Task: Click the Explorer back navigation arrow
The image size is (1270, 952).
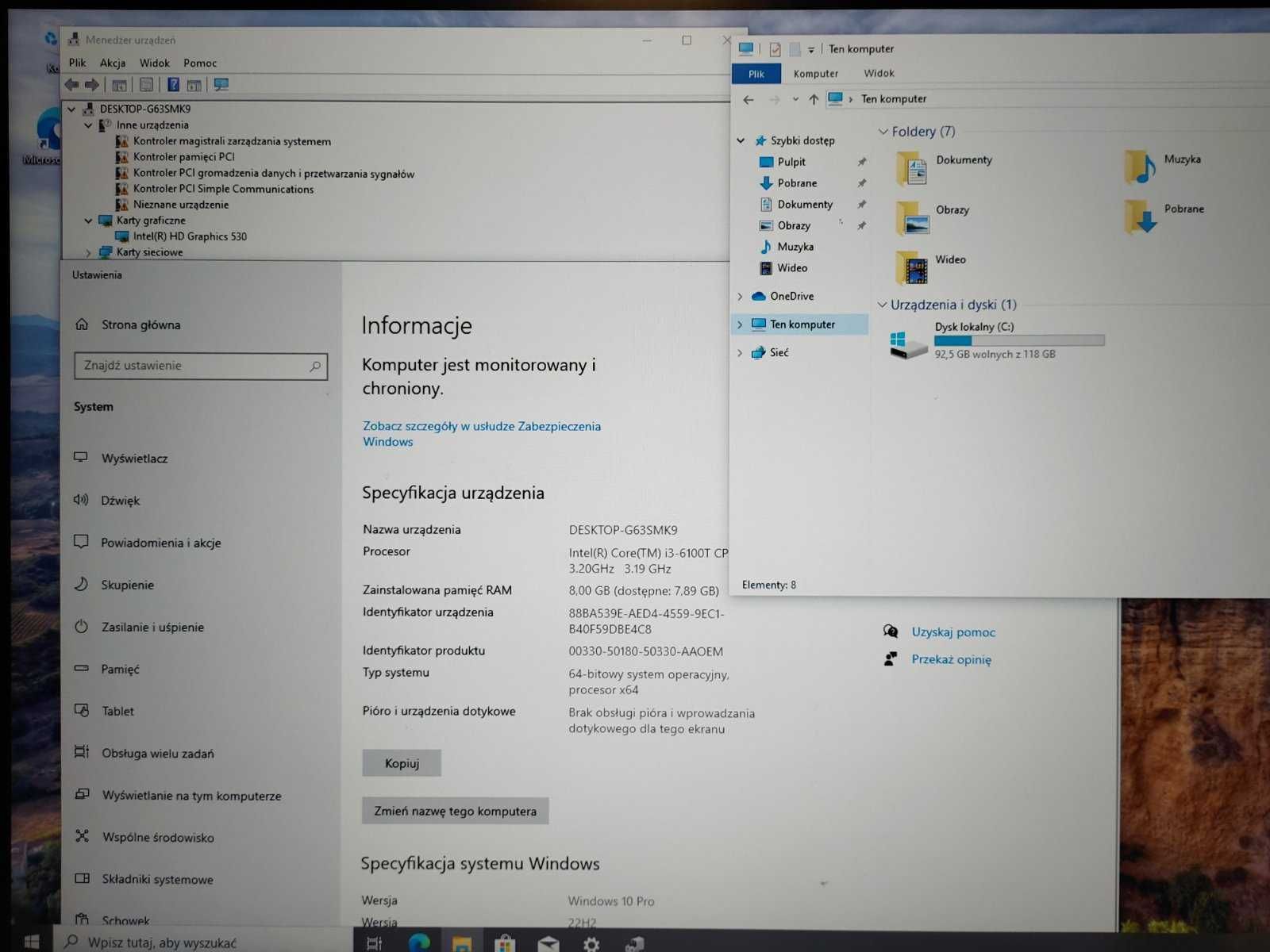Action: point(749,100)
